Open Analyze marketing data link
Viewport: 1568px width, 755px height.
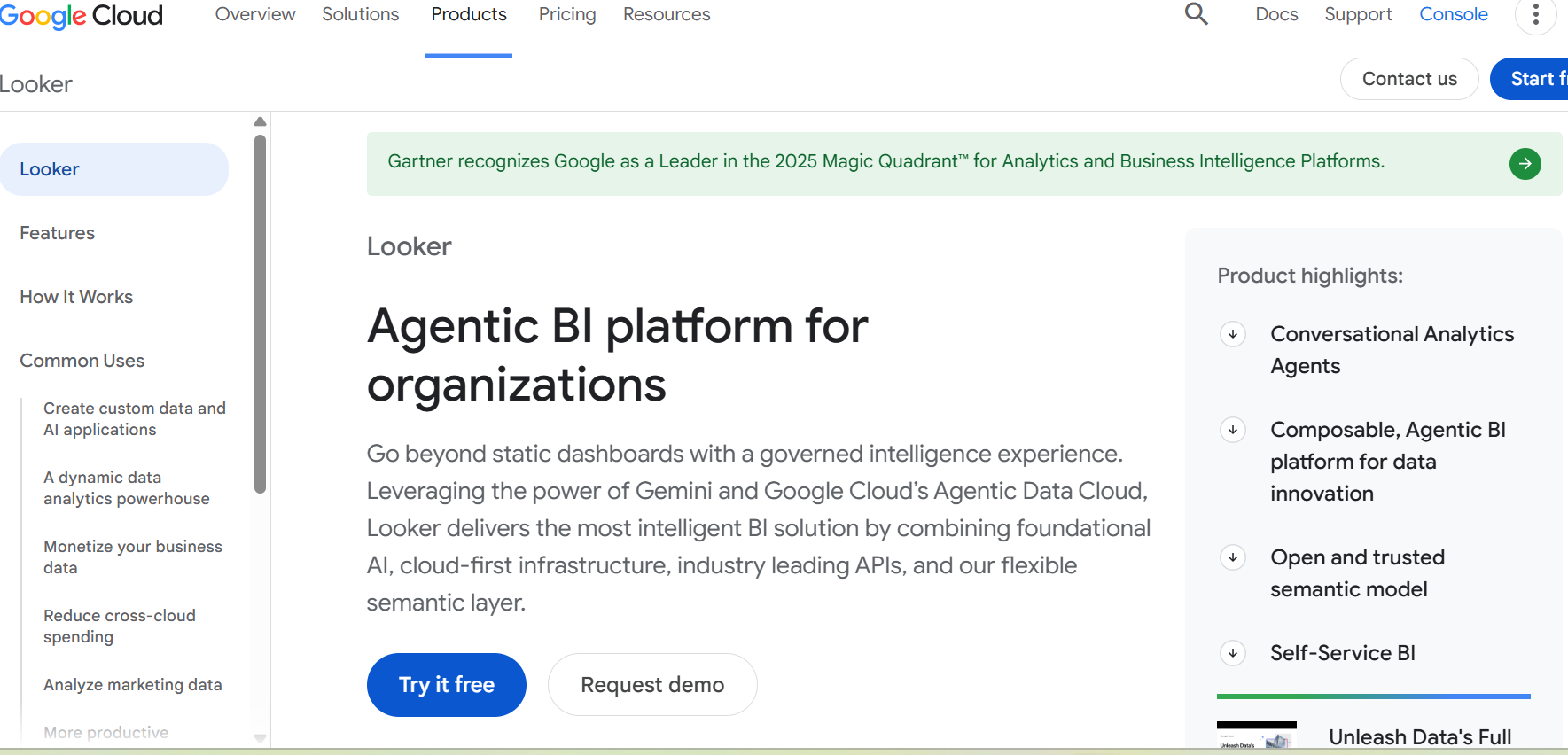click(133, 685)
